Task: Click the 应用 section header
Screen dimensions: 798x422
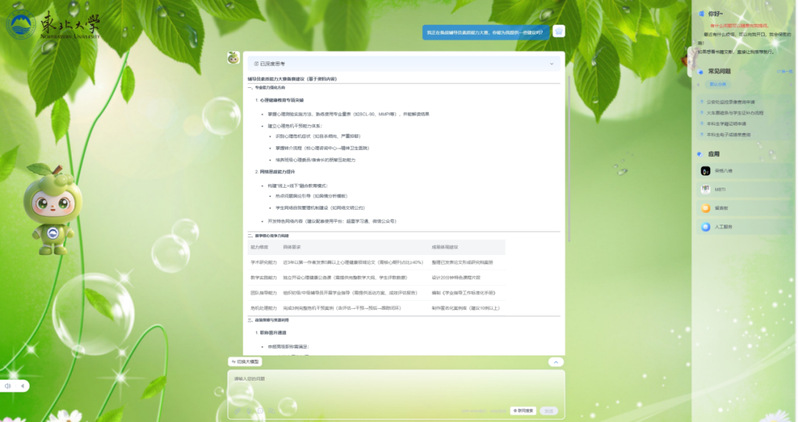Action: click(714, 155)
